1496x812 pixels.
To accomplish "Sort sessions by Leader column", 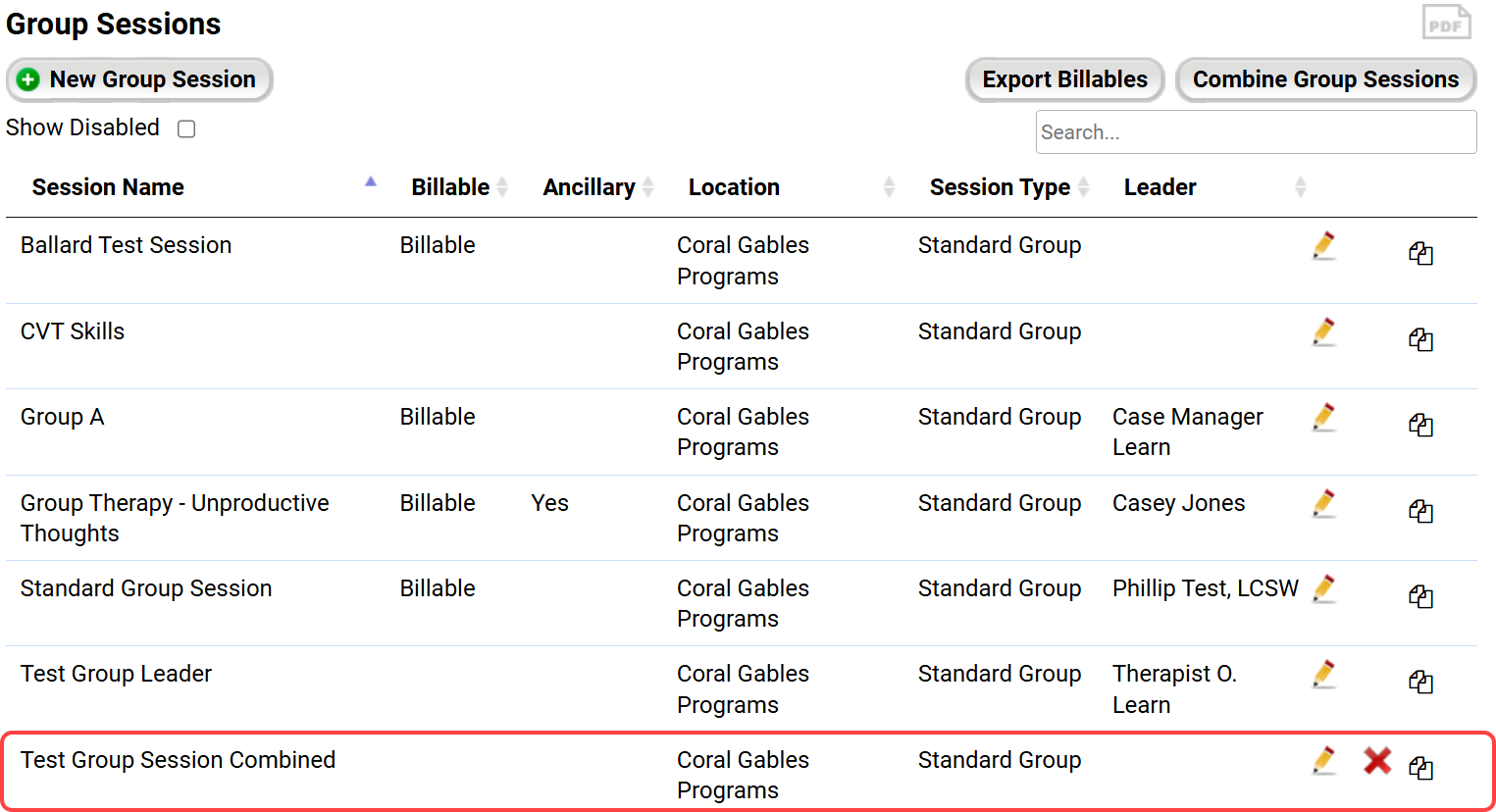I will tap(1160, 187).
